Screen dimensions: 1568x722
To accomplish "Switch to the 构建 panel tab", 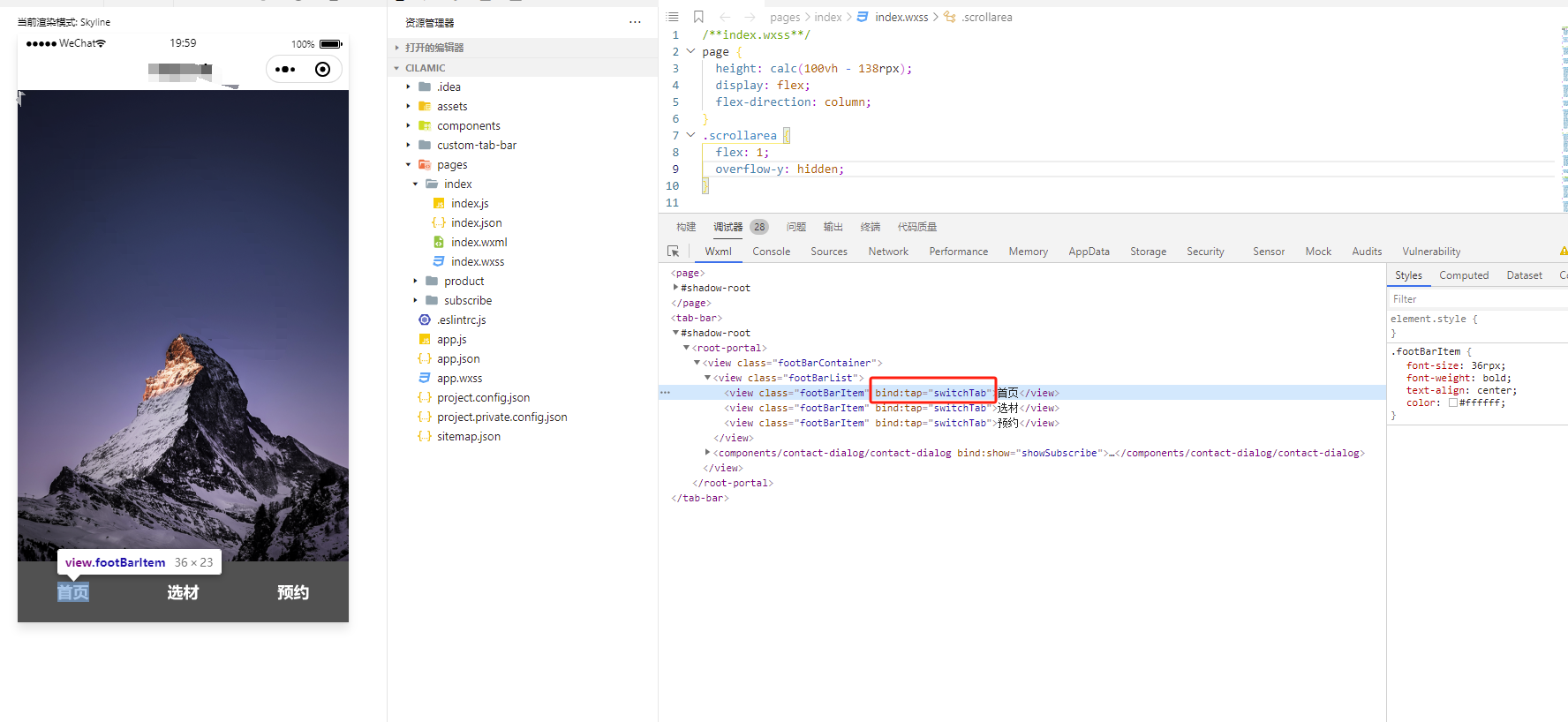I will point(686,227).
